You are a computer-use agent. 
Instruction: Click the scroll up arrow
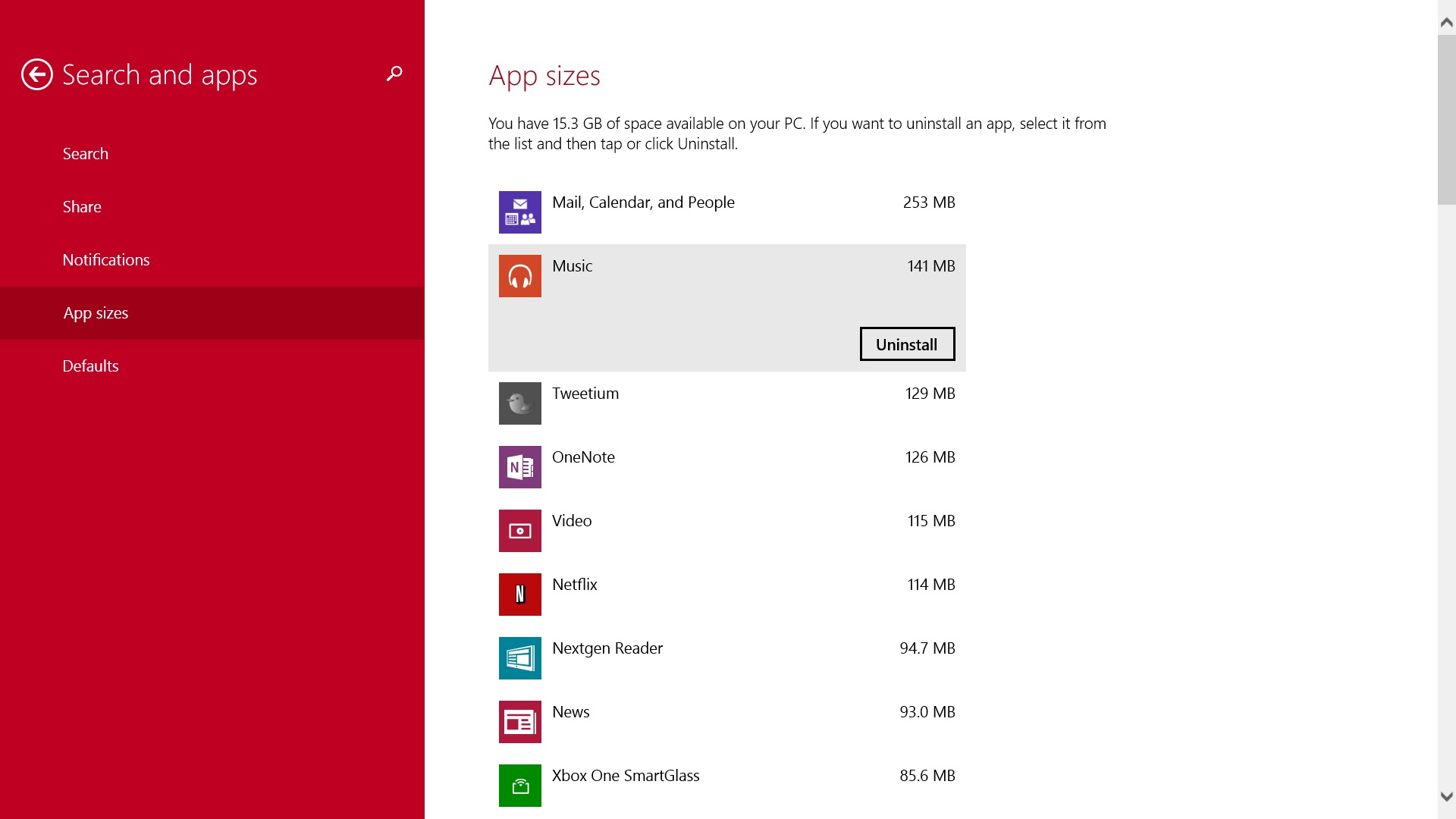[1446, 23]
